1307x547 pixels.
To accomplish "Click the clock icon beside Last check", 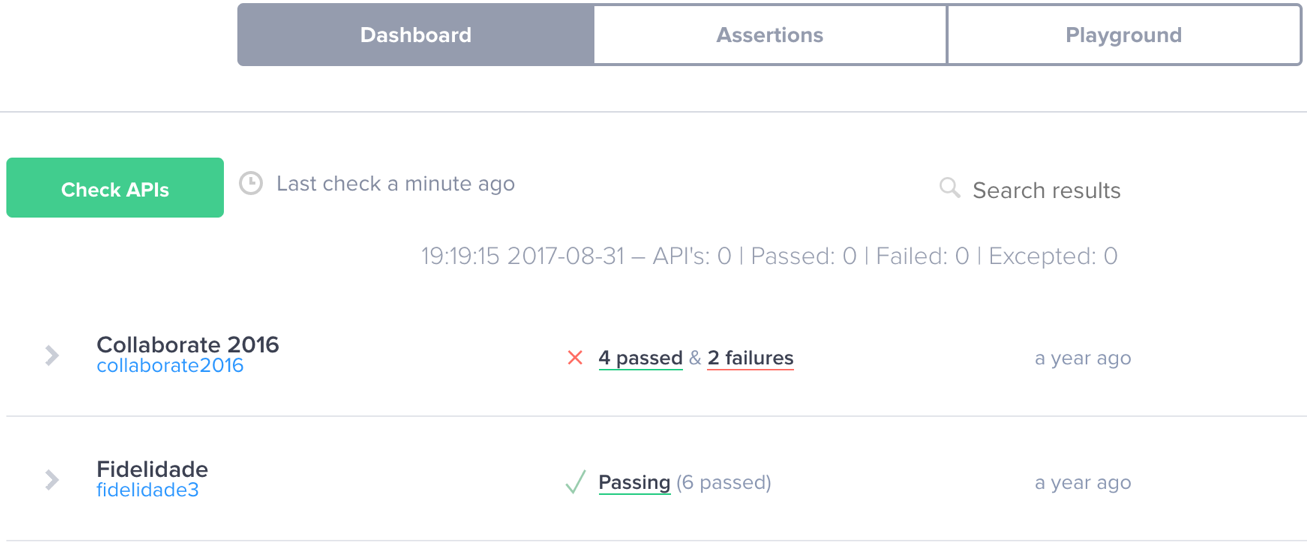I will click(251, 183).
